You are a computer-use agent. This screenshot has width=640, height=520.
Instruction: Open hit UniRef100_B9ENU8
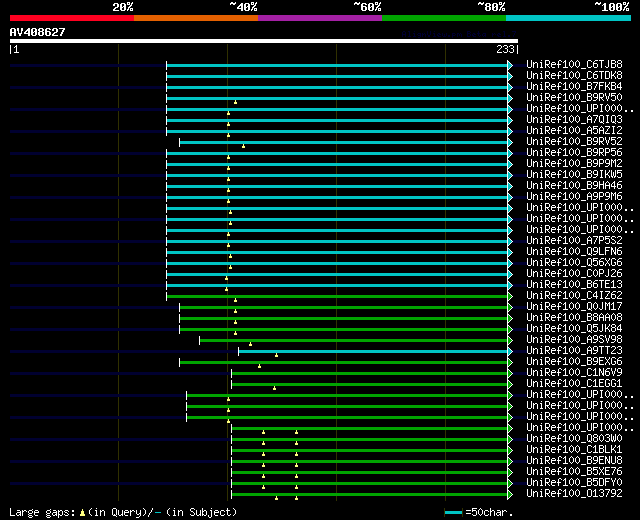point(574,461)
